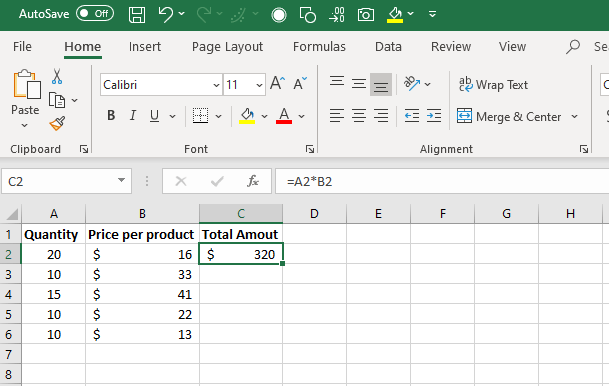Select the column D header
Viewport: 609px width, 386px height.
pyautogui.click(x=314, y=214)
